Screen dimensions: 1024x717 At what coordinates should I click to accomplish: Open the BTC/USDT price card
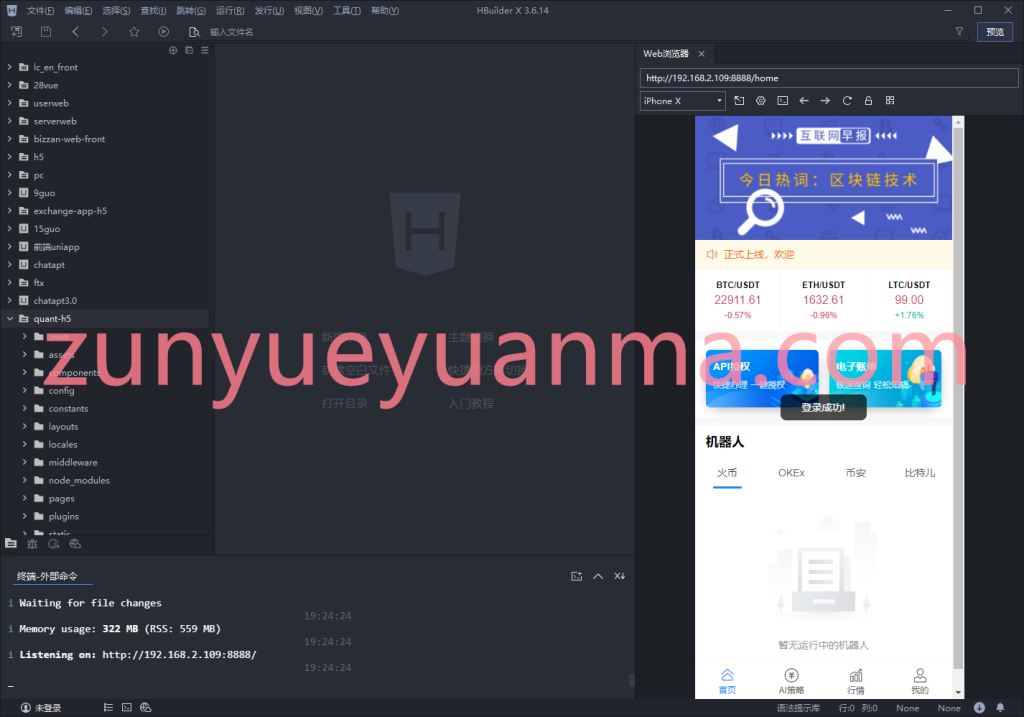pyautogui.click(x=737, y=300)
